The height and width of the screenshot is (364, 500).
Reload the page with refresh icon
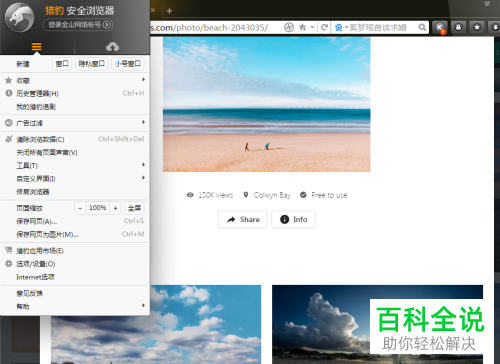[324, 27]
